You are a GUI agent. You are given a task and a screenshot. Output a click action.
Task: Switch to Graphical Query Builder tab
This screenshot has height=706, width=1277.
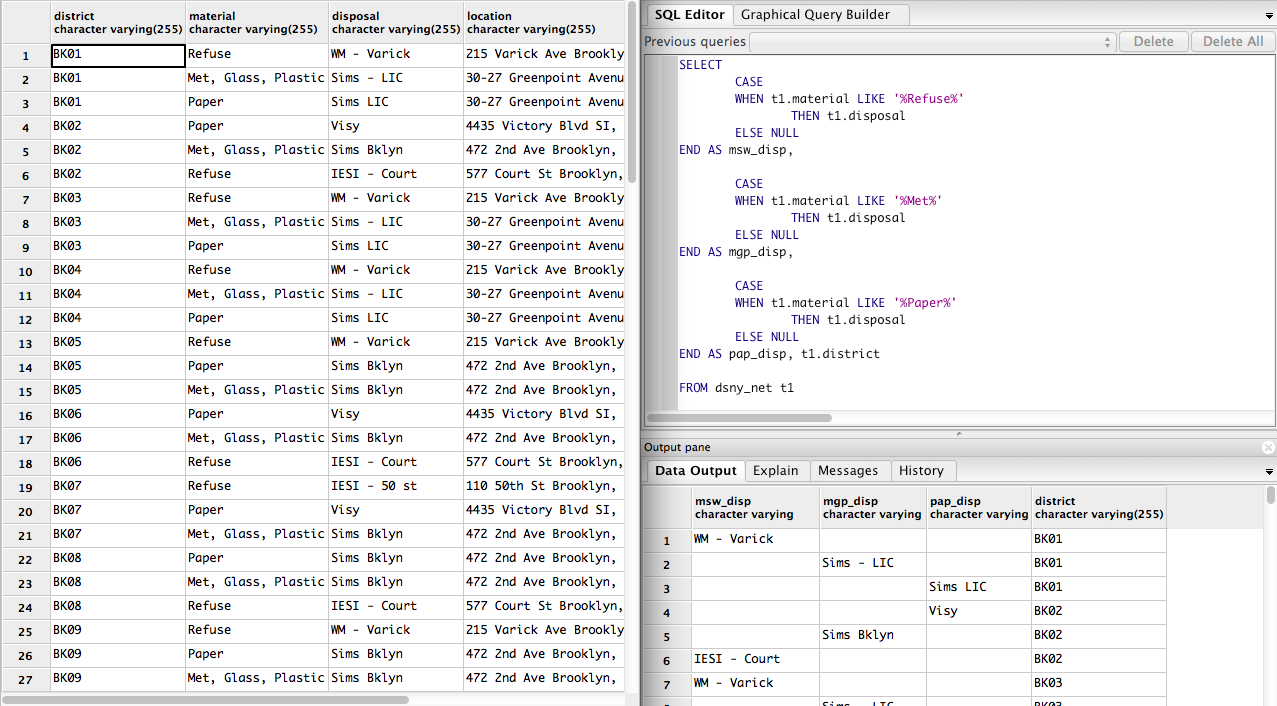[x=815, y=14]
